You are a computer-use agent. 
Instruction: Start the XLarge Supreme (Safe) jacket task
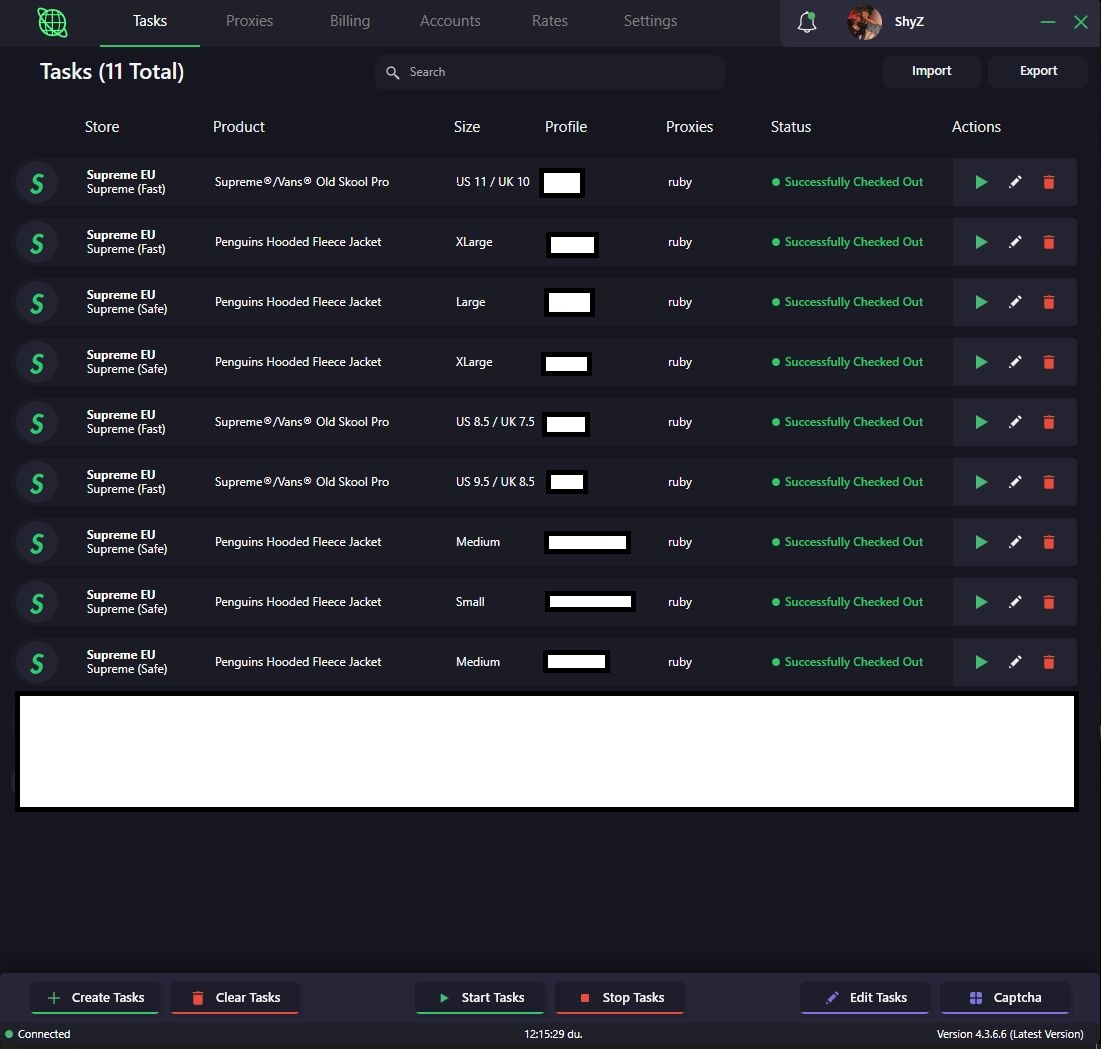[x=981, y=362]
